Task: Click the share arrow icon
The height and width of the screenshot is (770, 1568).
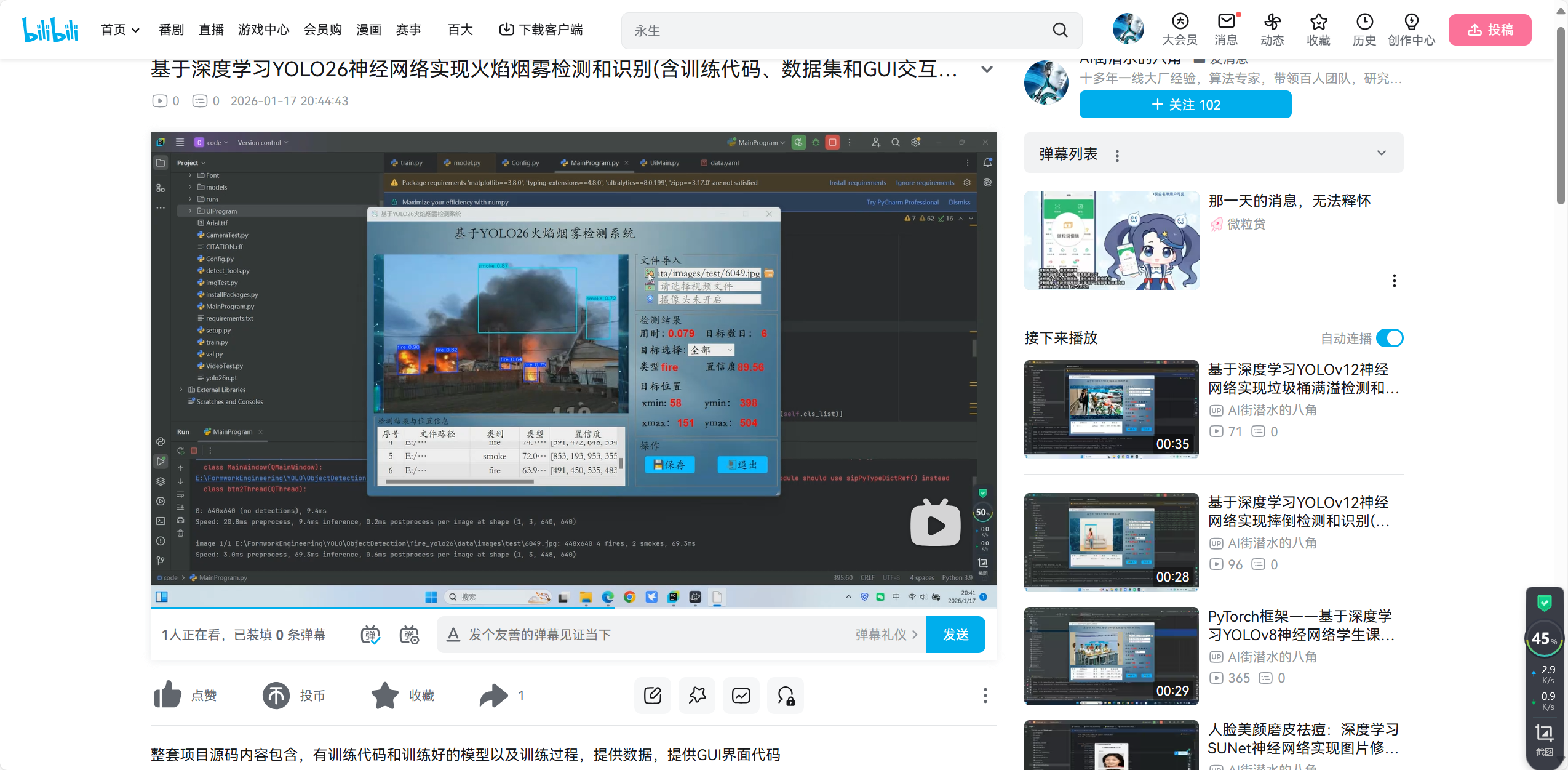Action: tap(493, 696)
